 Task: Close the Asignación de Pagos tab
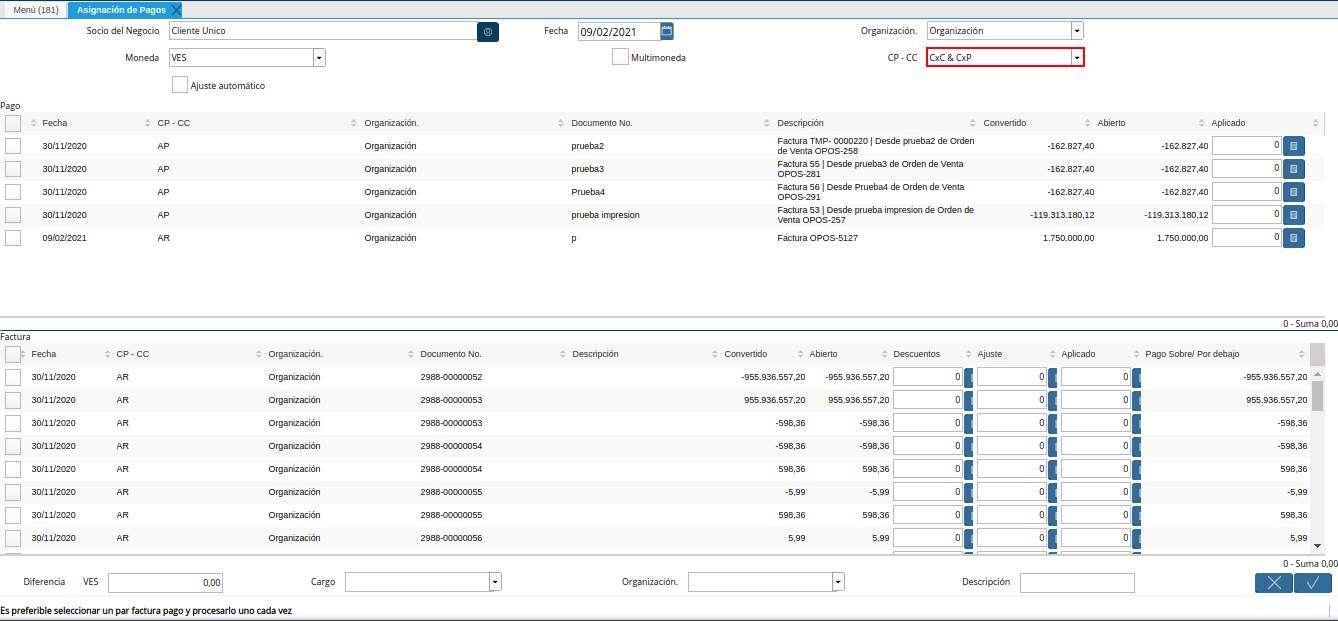176,10
